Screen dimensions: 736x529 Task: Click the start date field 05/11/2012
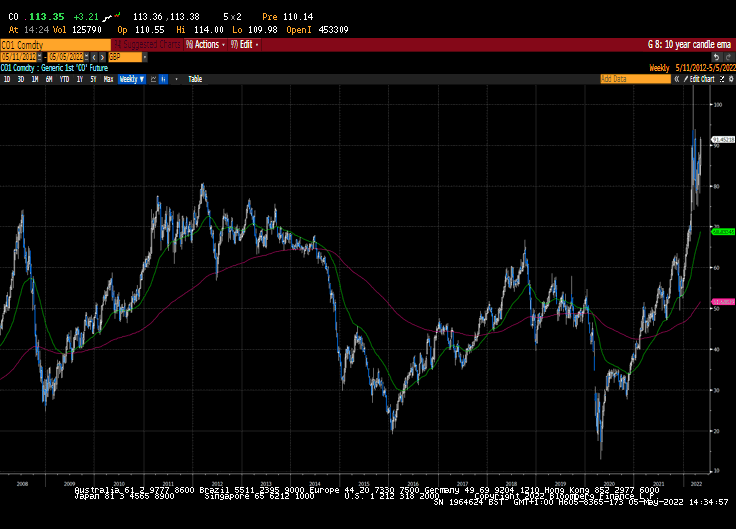(19, 57)
